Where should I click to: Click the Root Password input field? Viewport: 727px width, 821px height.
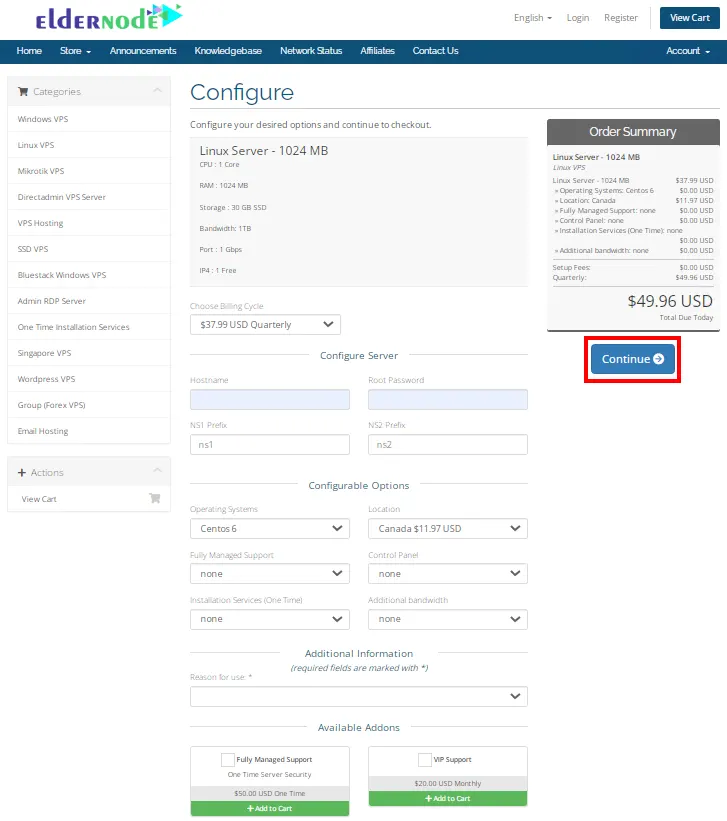pos(448,400)
